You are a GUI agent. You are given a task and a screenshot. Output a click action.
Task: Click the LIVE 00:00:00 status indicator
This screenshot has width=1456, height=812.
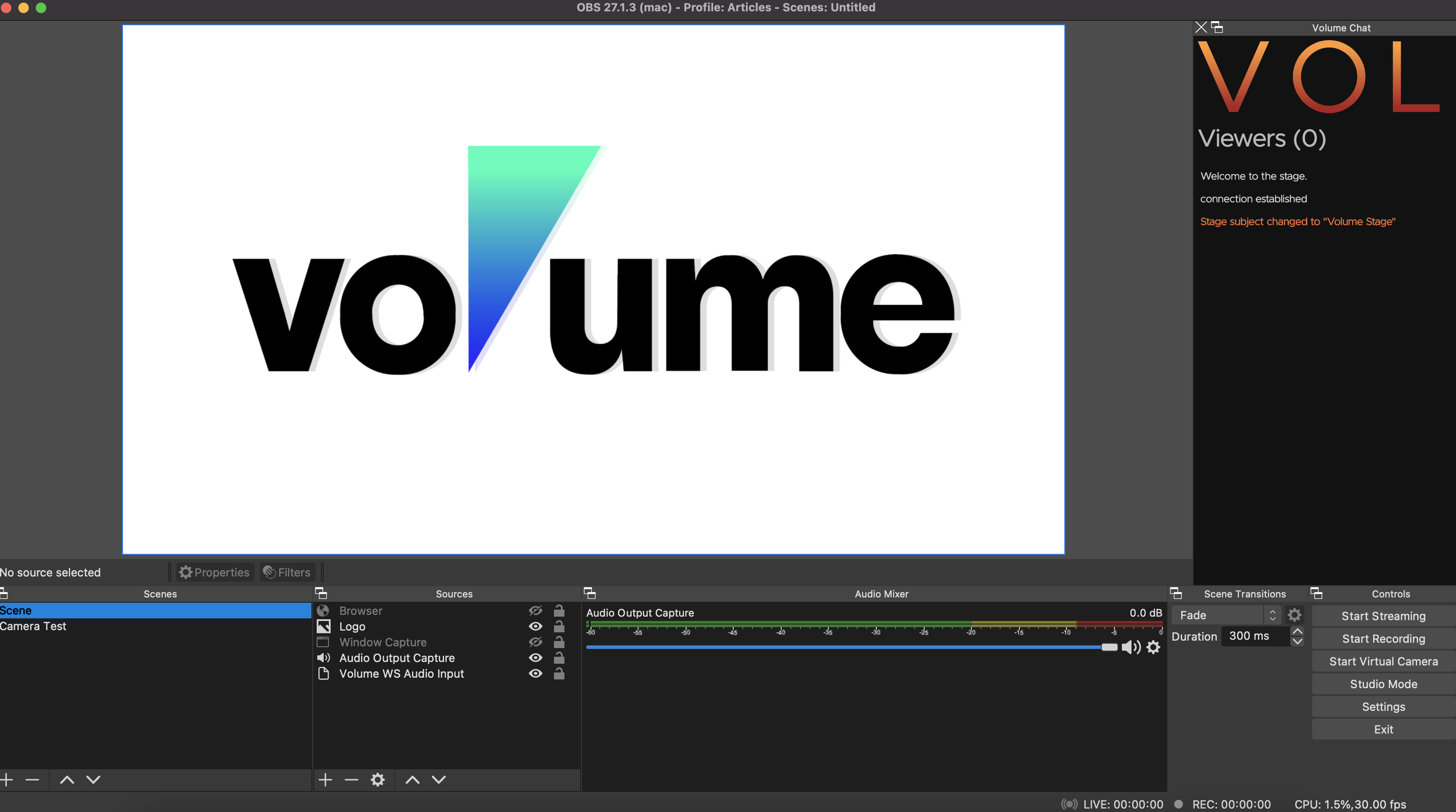click(x=1112, y=804)
